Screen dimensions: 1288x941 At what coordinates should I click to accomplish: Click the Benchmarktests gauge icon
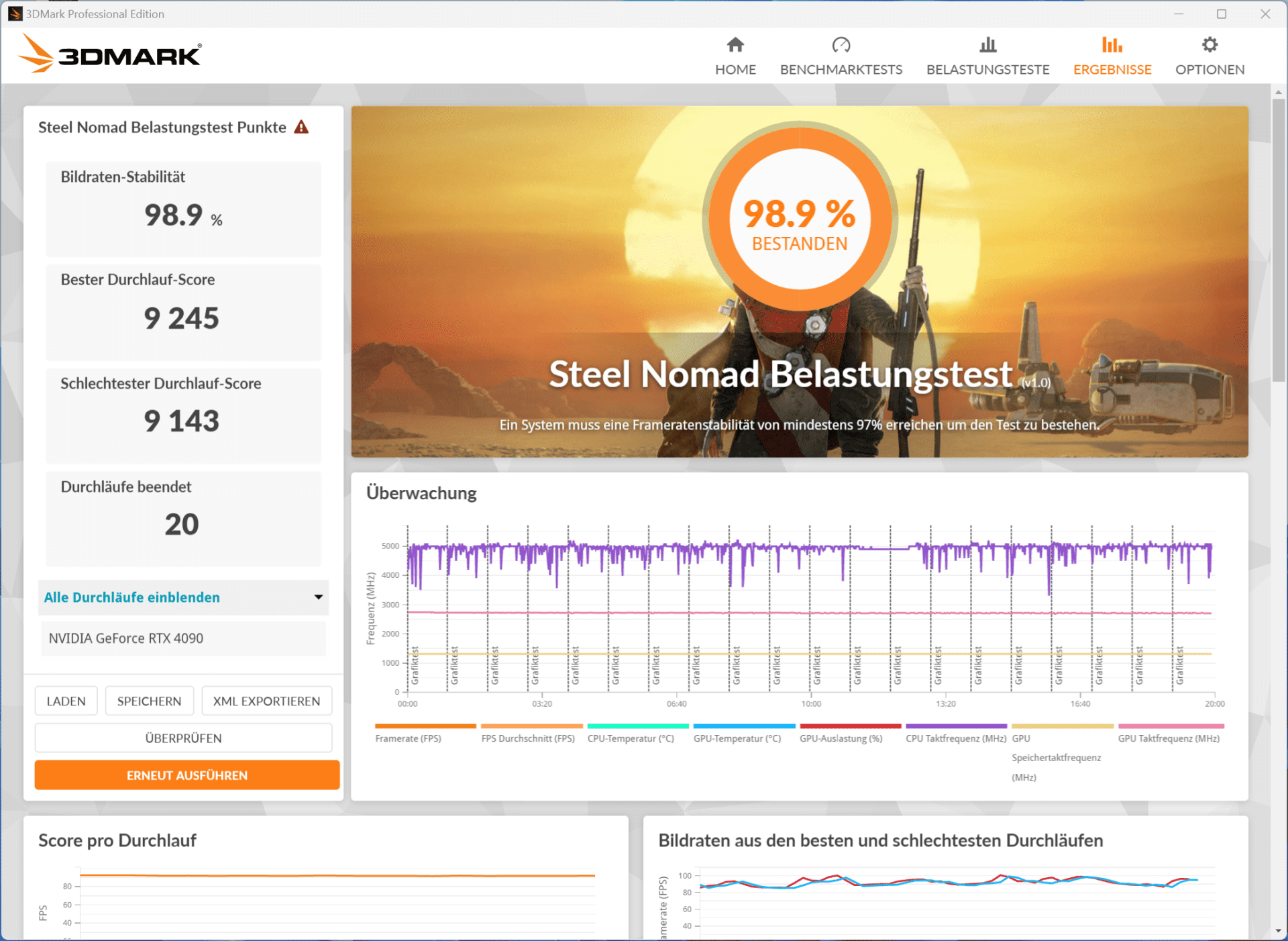[841, 45]
